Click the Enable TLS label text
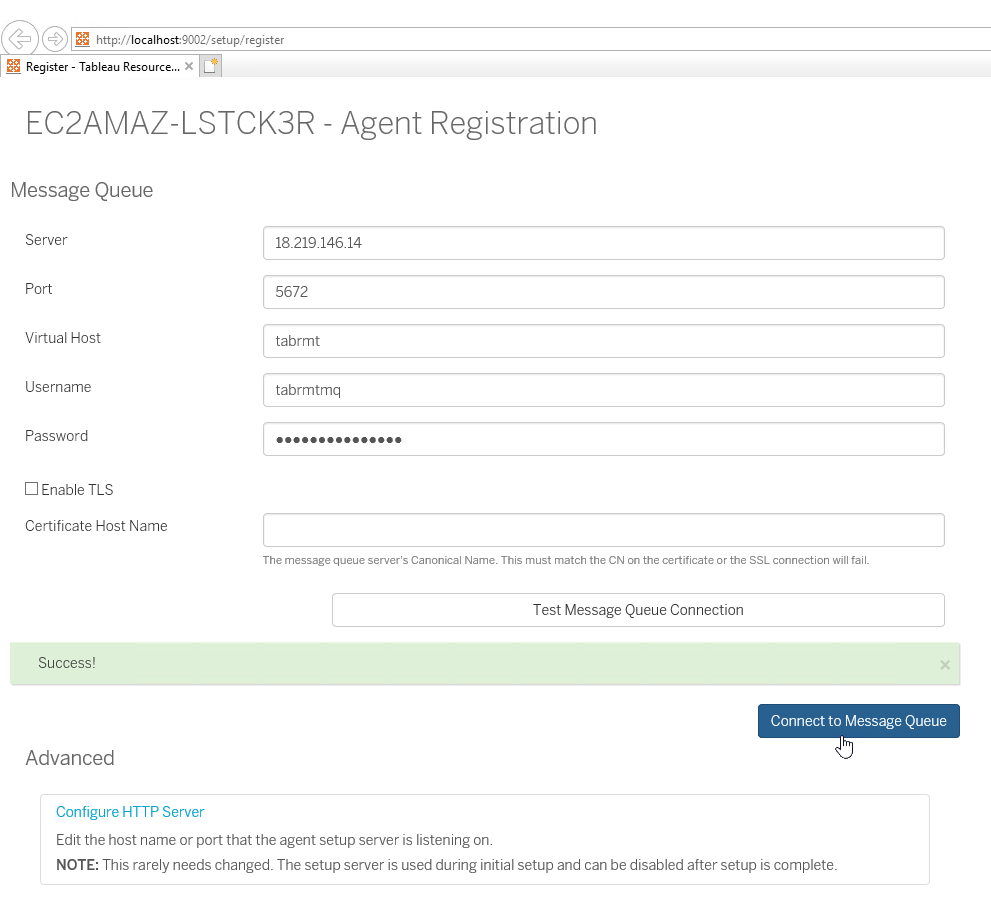This screenshot has width=991, height=909. click(77, 490)
